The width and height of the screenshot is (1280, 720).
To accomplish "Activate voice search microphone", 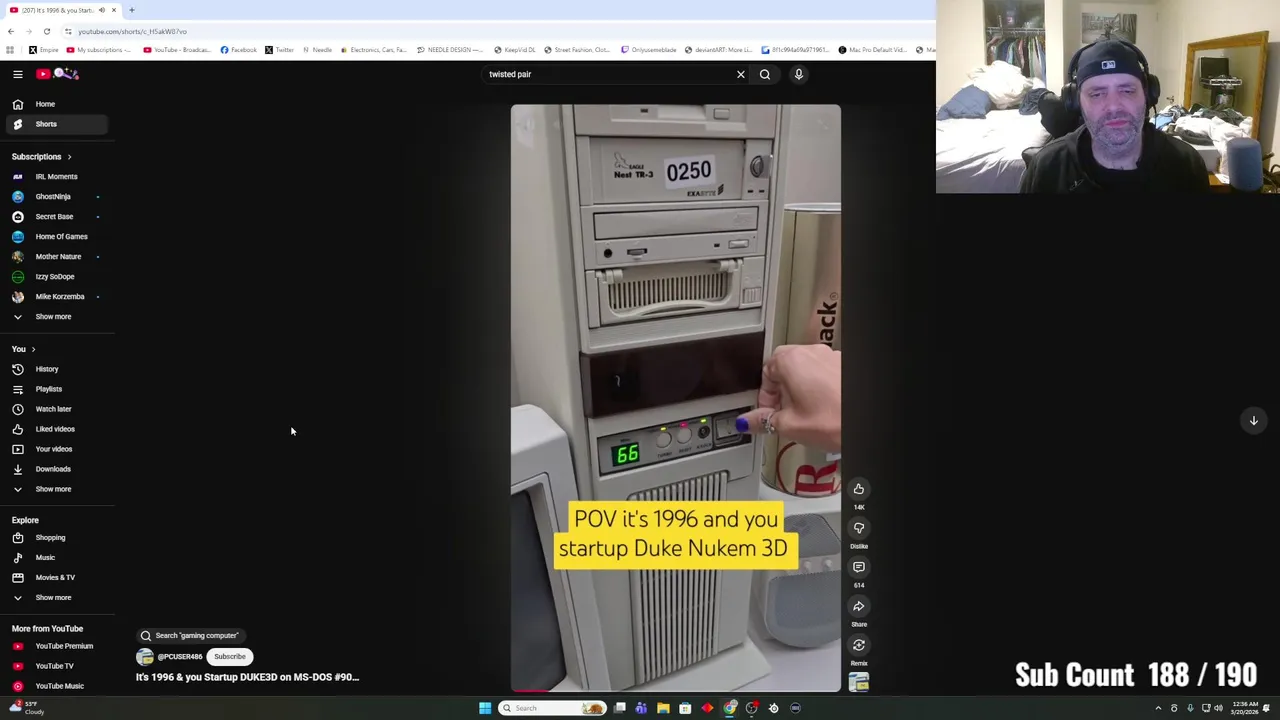I will click(799, 74).
